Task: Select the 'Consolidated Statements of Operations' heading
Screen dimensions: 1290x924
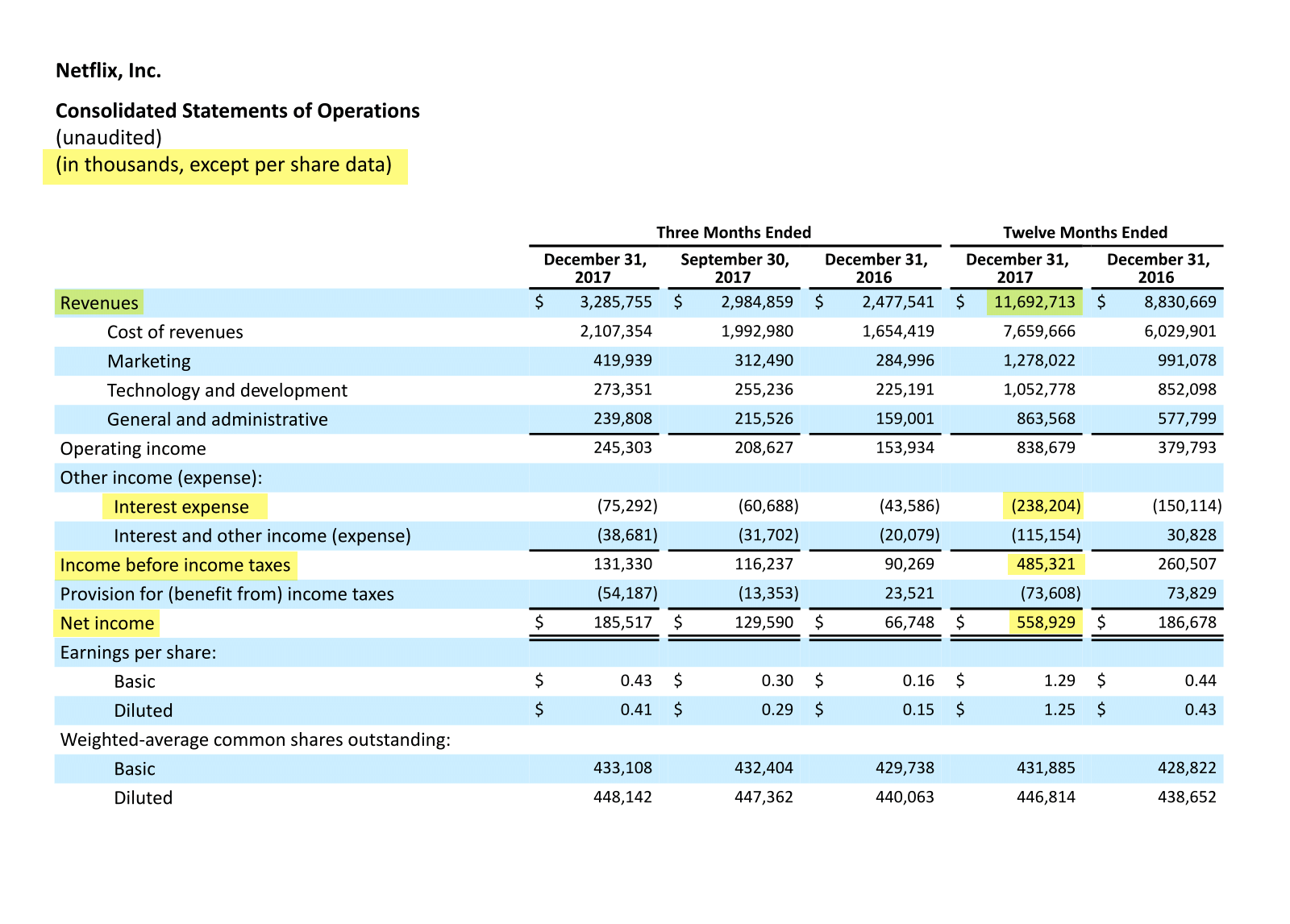Action: coord(238,111)
